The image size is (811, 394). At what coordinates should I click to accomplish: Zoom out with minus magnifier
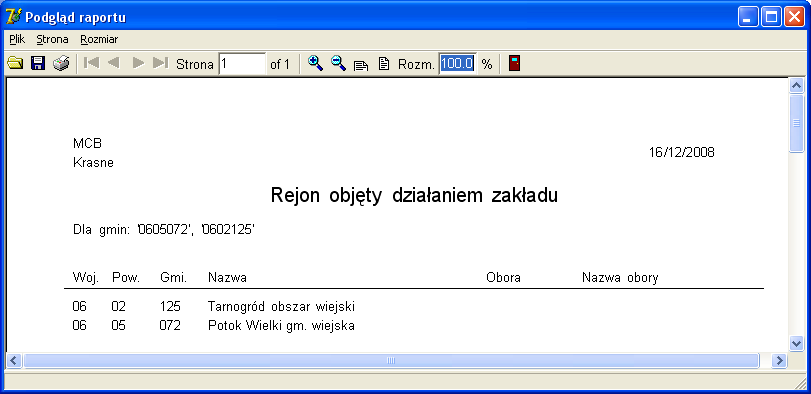coord(338,64)
